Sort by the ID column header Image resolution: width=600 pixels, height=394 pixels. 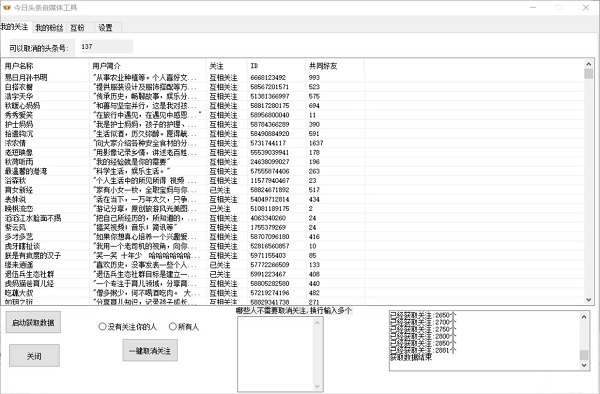coord(277,66)
